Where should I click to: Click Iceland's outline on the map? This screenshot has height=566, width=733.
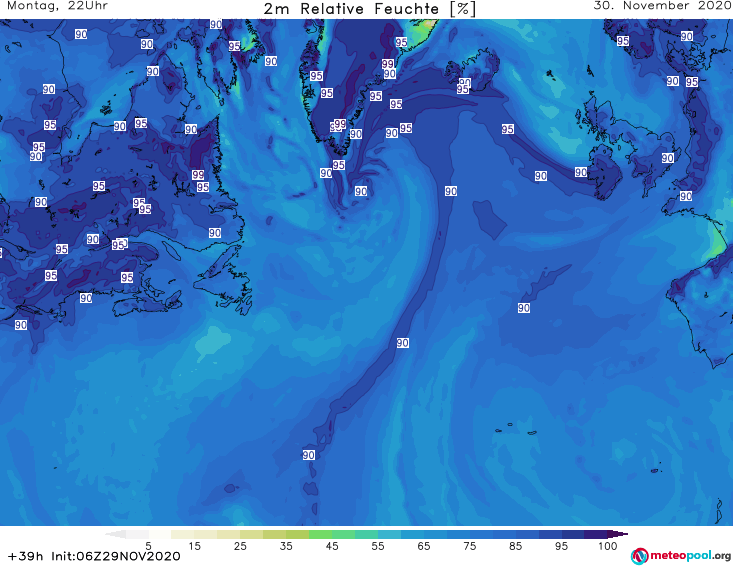pos(472,71)
